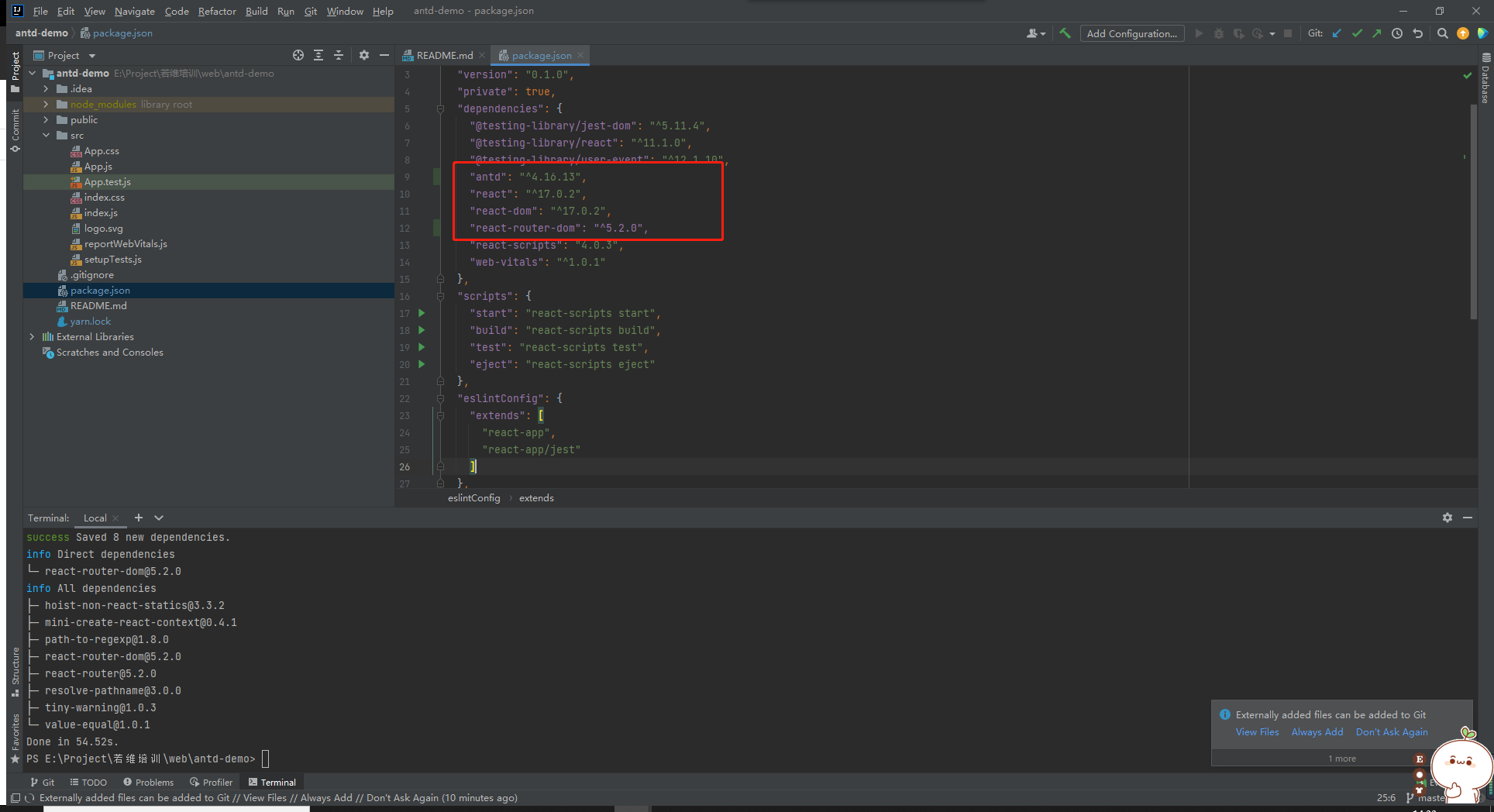The image size is (1494, 812).
Task: Open the Problems tool window tab
Action: (148, 782)
